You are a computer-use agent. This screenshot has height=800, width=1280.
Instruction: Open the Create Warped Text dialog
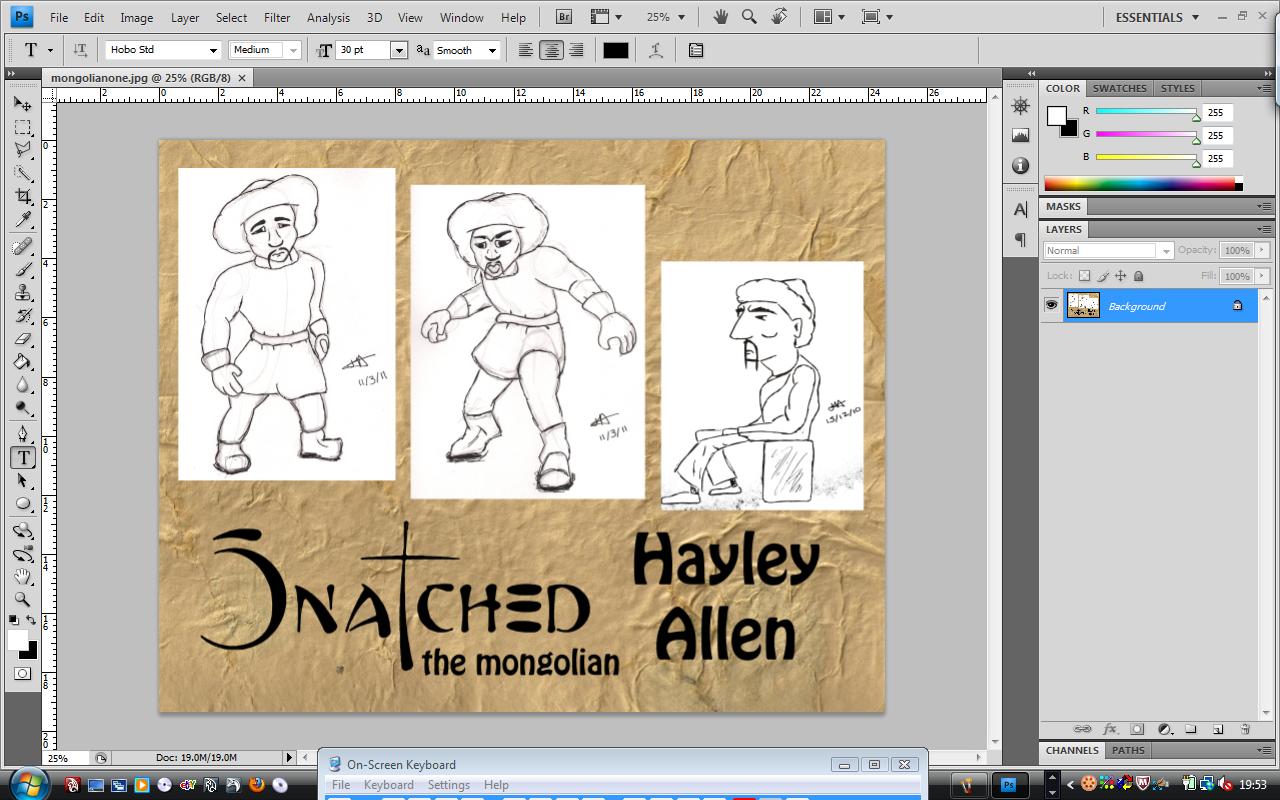coord(655,50)
